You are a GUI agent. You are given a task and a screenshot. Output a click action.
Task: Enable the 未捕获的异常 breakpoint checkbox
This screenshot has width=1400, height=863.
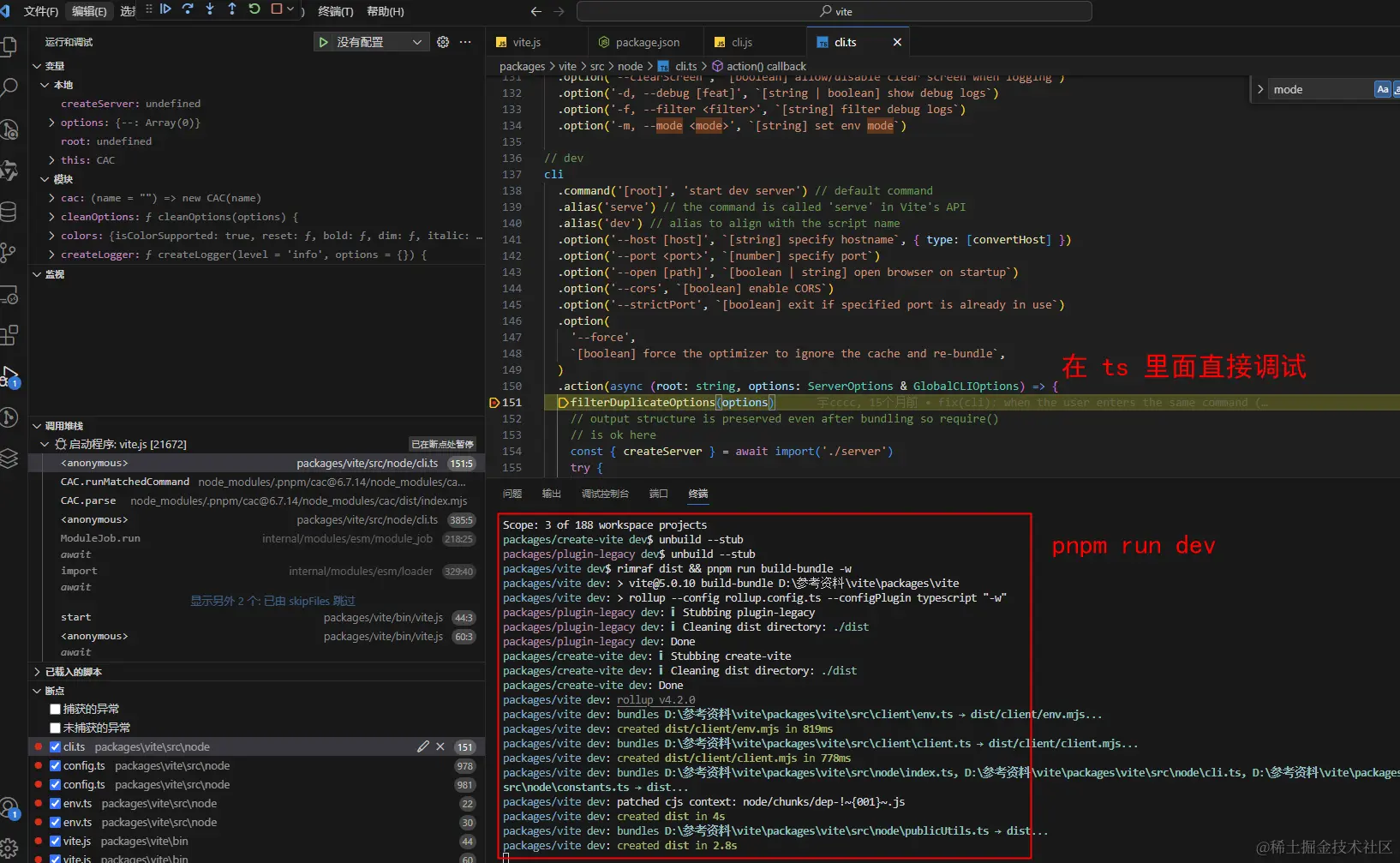[55, 728]
